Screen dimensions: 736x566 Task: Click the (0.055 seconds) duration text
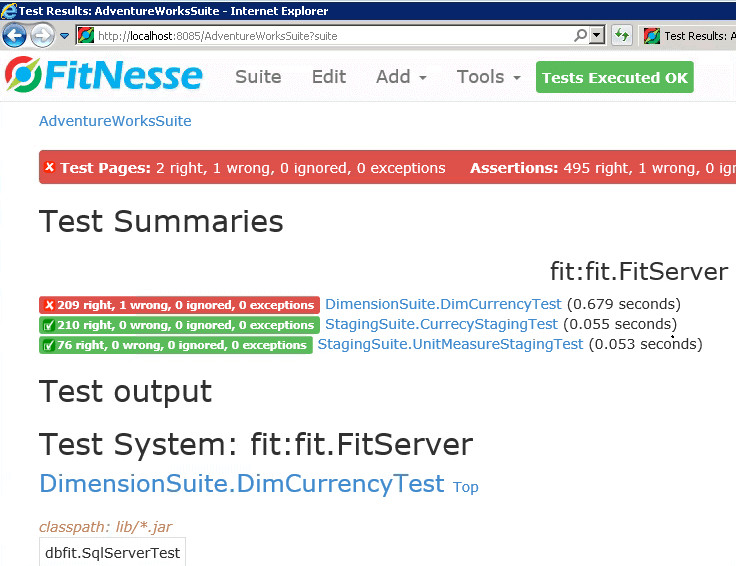(620, 324)
